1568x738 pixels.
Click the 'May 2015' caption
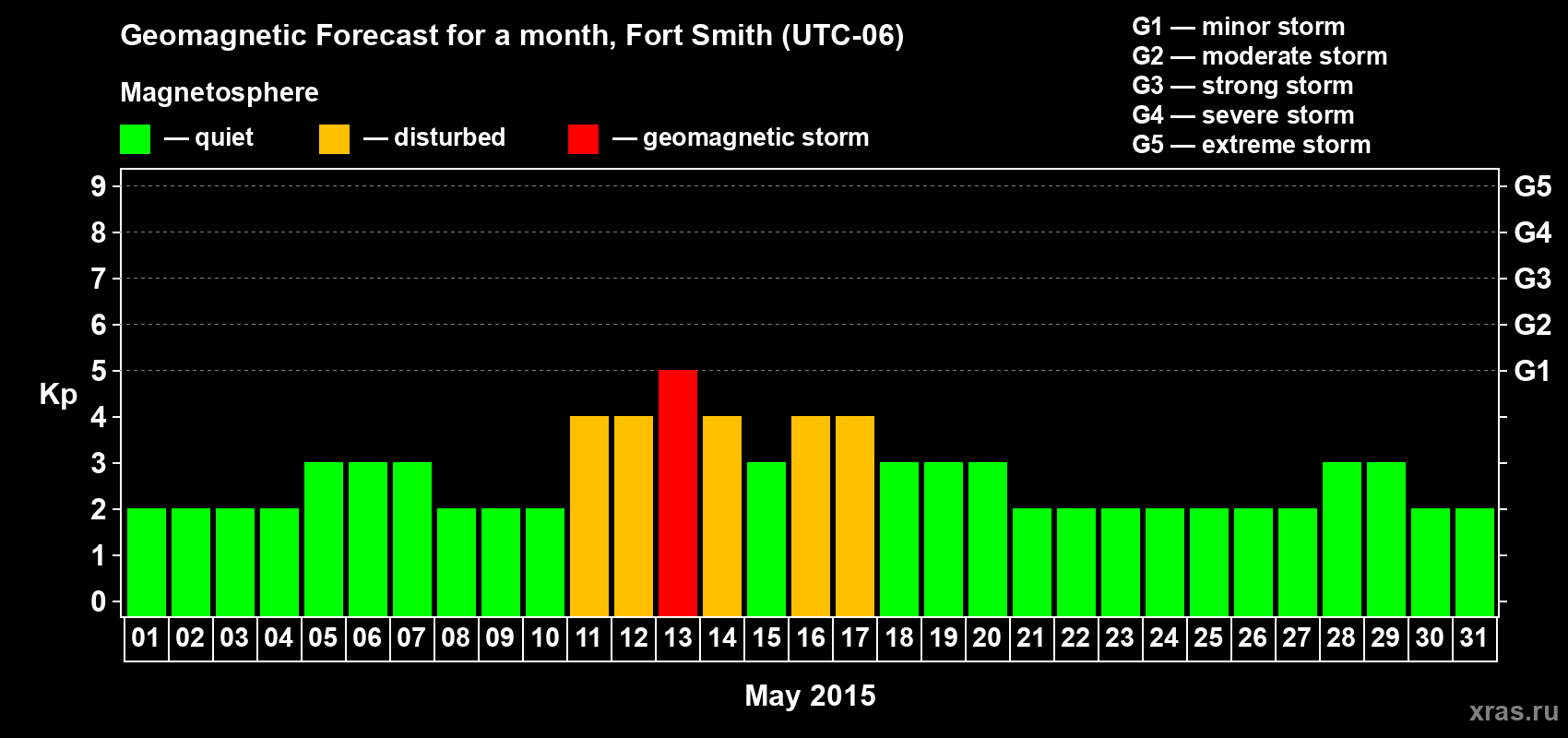tap(810, 695)
